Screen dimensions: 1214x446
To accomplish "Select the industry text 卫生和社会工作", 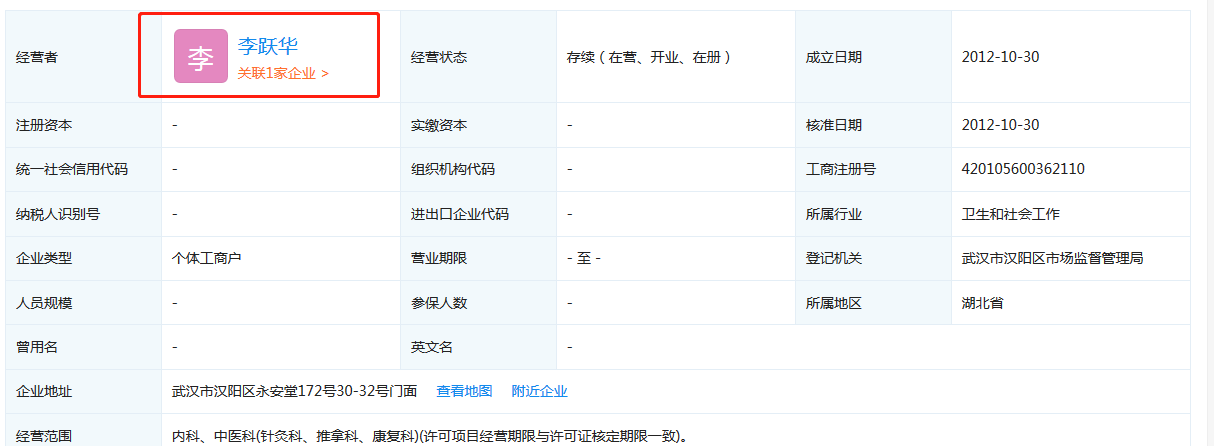I will pyautogui.click(x=1010, y=214).
